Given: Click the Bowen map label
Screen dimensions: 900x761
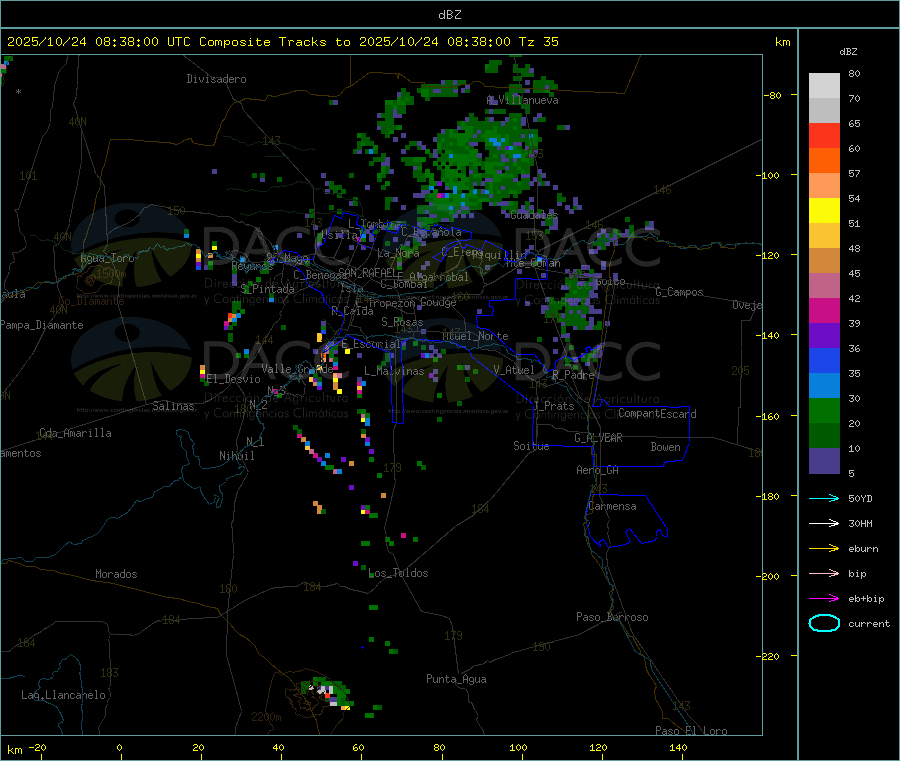Looking at the screenshot, I should coord(665,447).
